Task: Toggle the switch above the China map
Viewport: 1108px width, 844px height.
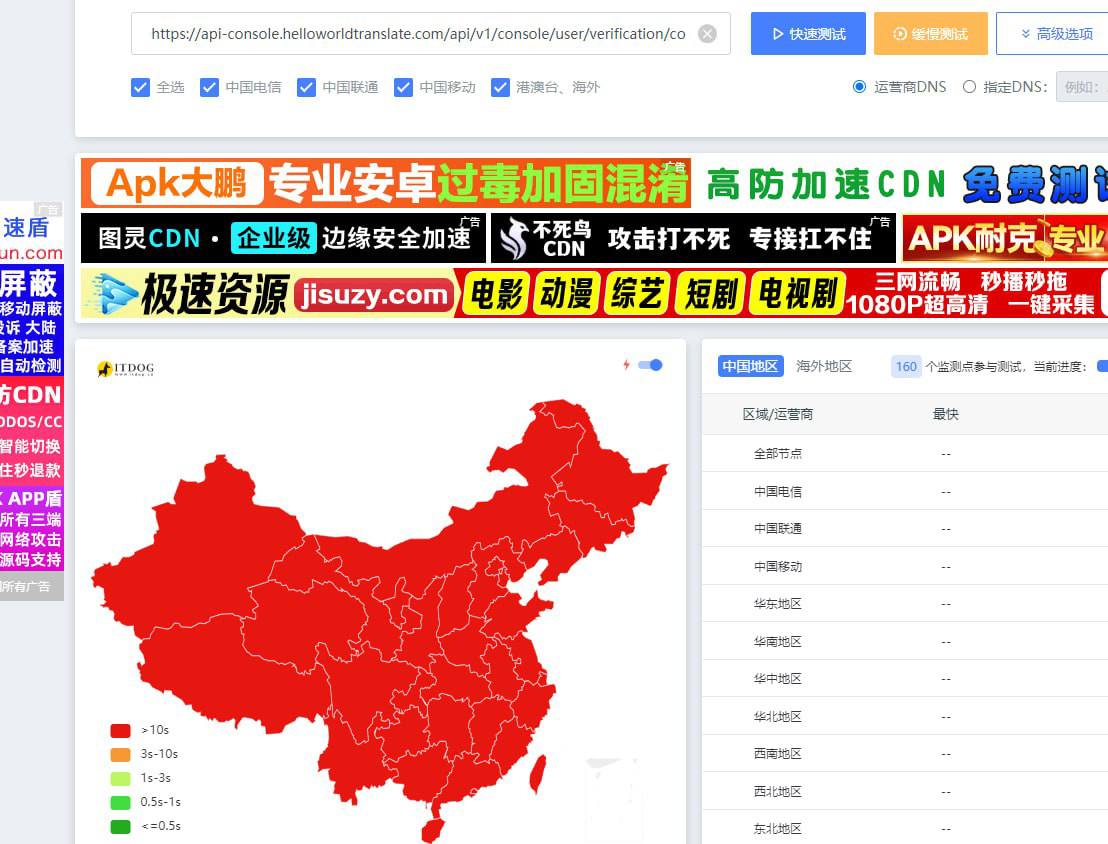Action: [x=650, y=365]
